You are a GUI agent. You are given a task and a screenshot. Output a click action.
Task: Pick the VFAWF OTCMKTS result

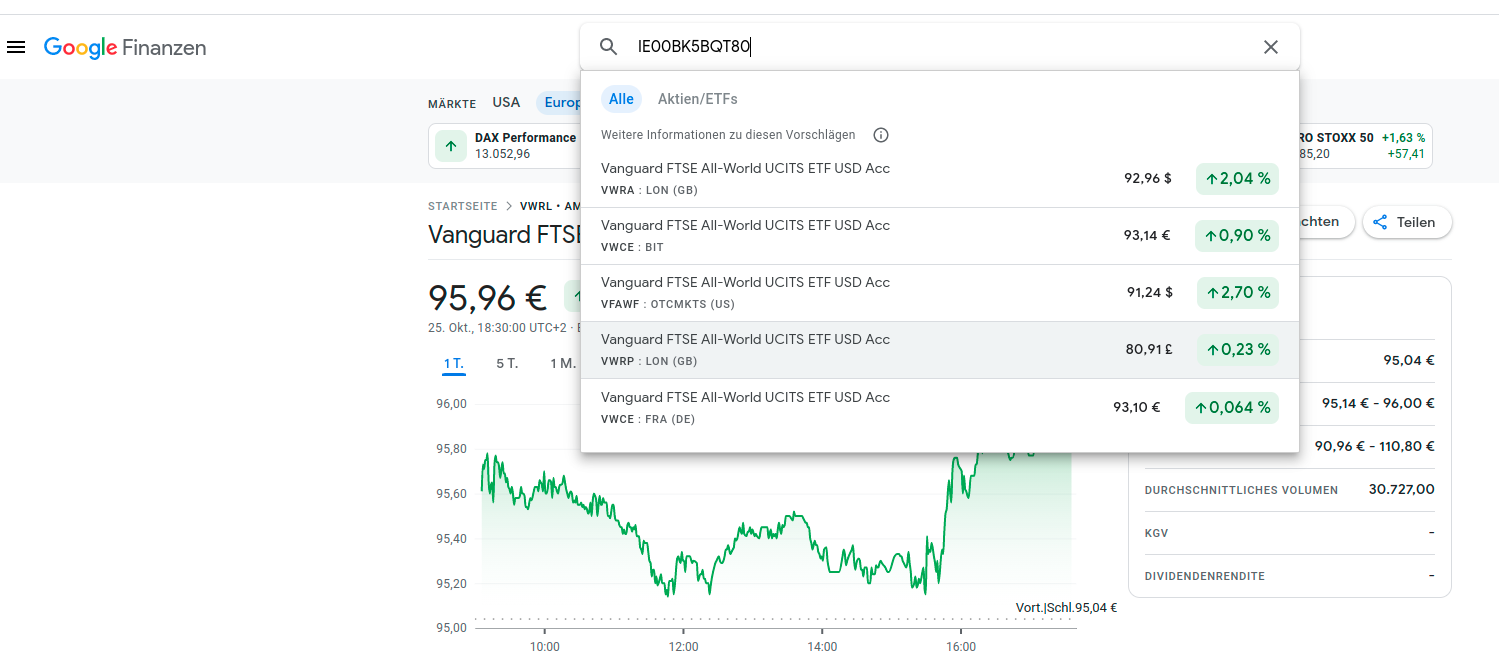click(745, 293)
